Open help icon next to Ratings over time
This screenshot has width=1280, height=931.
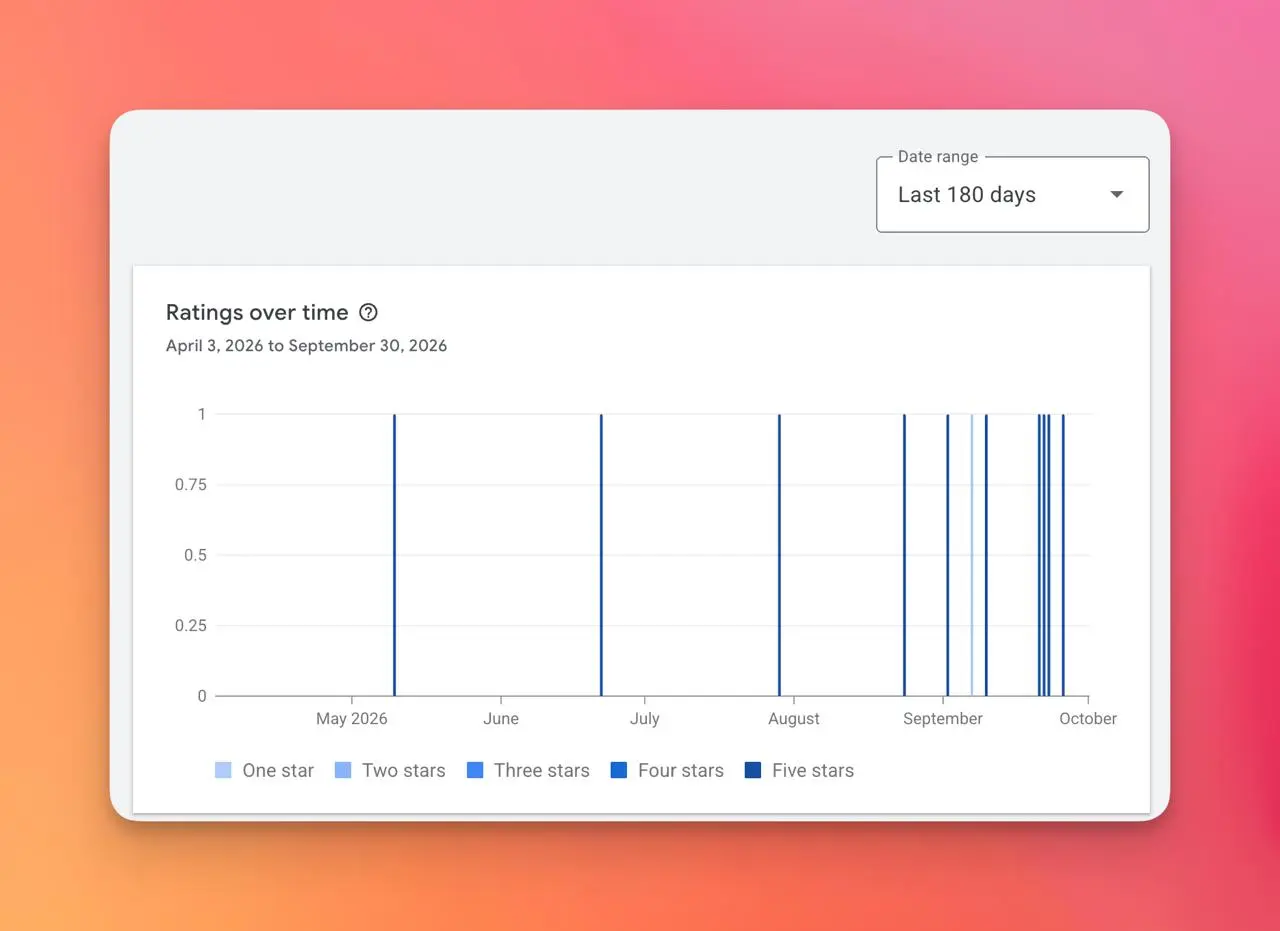[368, 312]
